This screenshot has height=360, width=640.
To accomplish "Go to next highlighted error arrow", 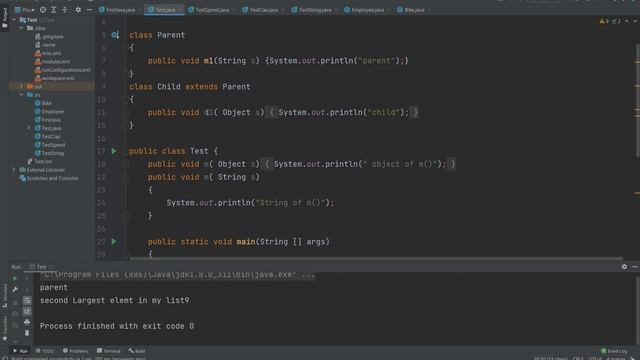I will click(x=635, y=21).
